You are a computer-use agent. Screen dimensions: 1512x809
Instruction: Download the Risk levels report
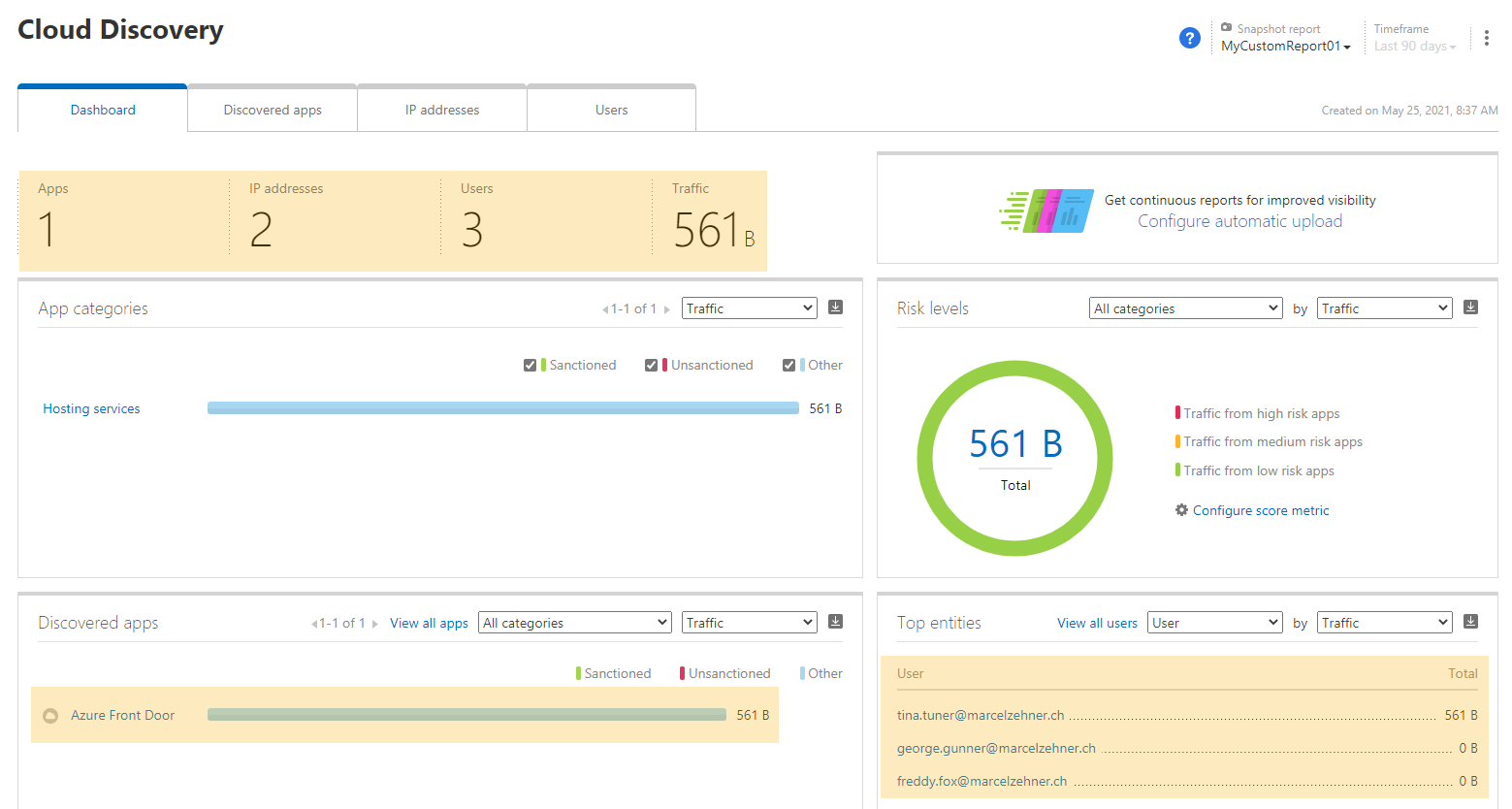1470,307
